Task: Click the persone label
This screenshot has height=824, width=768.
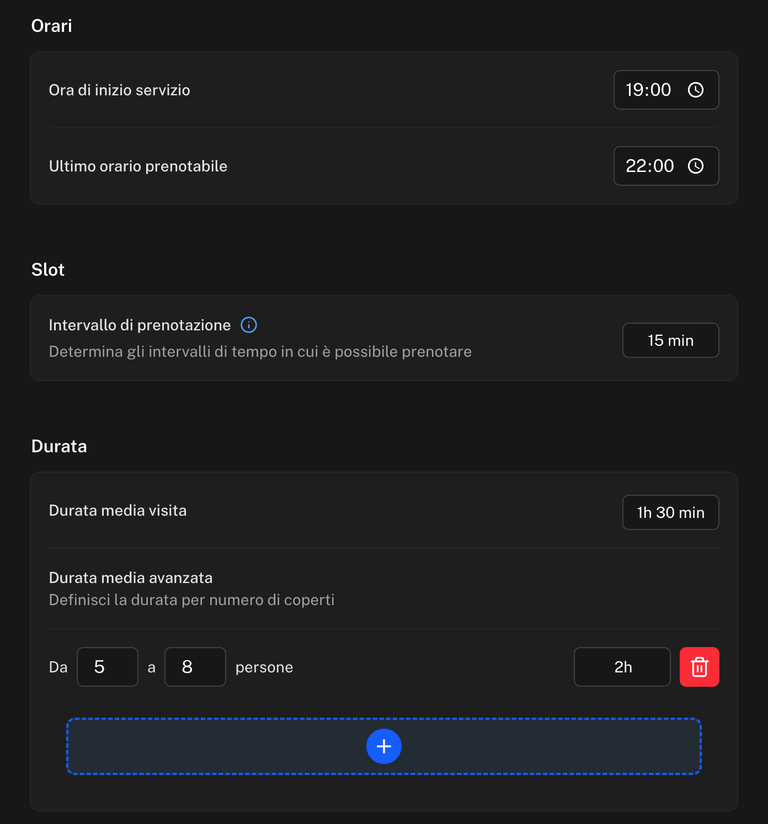Action: click(x=264, y=667)
